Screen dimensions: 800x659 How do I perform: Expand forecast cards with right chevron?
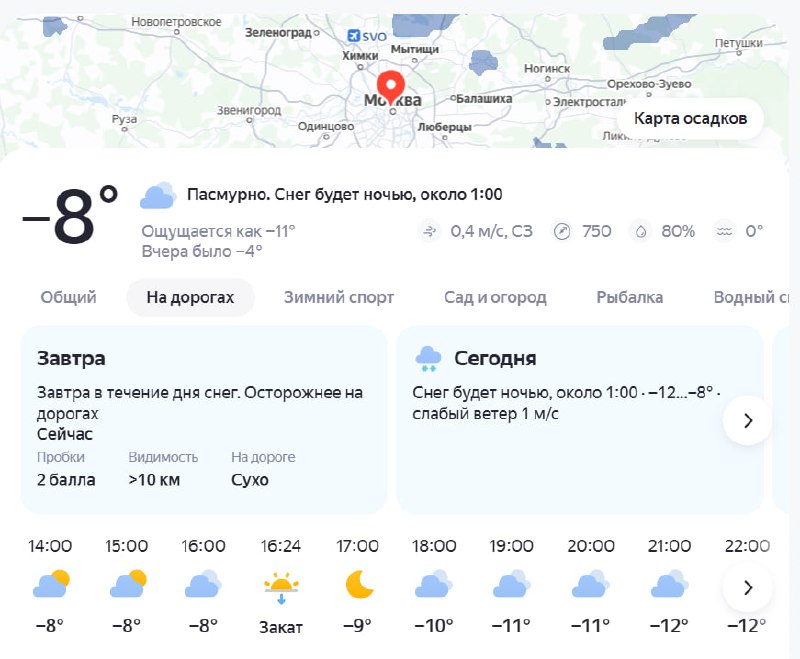(747, 421)
